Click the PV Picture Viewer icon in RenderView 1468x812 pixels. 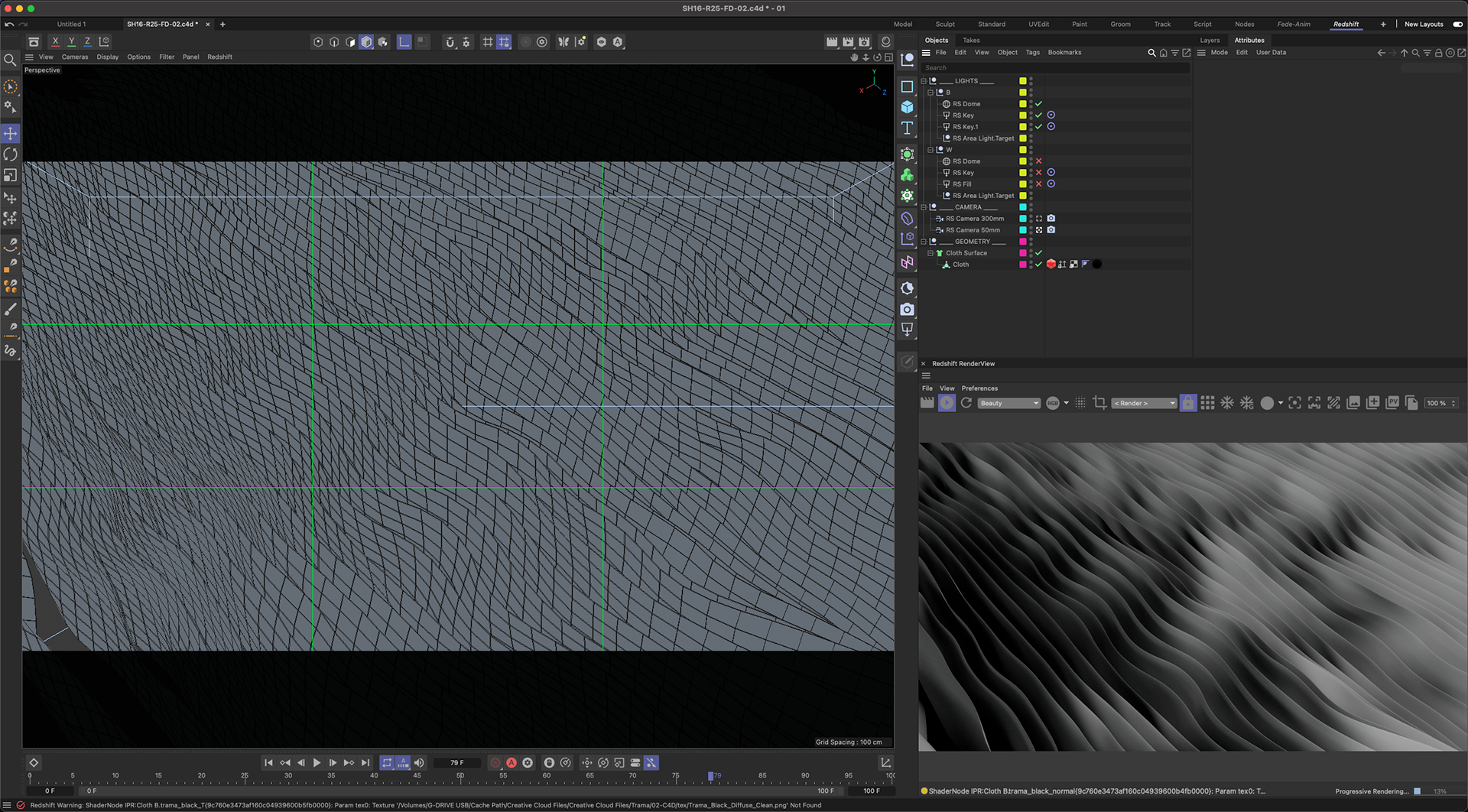point(1392,403)
